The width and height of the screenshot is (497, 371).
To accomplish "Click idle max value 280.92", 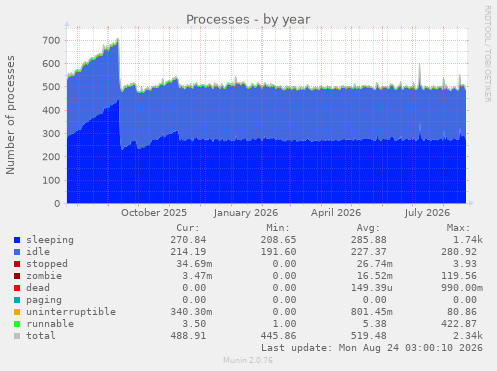I will 459,252.
